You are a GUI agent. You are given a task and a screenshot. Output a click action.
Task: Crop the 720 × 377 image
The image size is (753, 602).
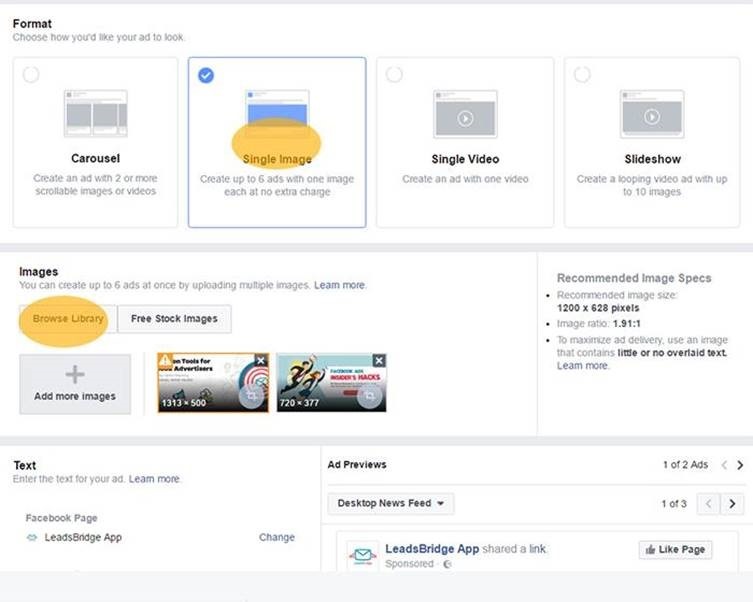pyautogui.click(x=370, y=397)
